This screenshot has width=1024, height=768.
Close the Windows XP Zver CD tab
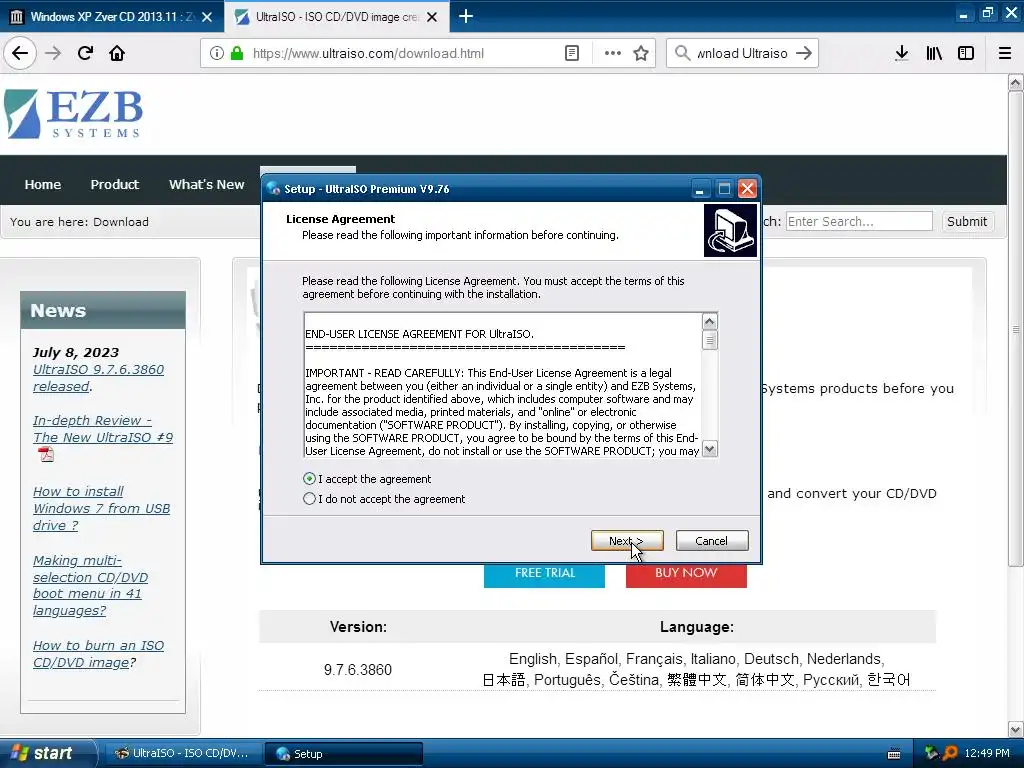(x=207, y=17)
